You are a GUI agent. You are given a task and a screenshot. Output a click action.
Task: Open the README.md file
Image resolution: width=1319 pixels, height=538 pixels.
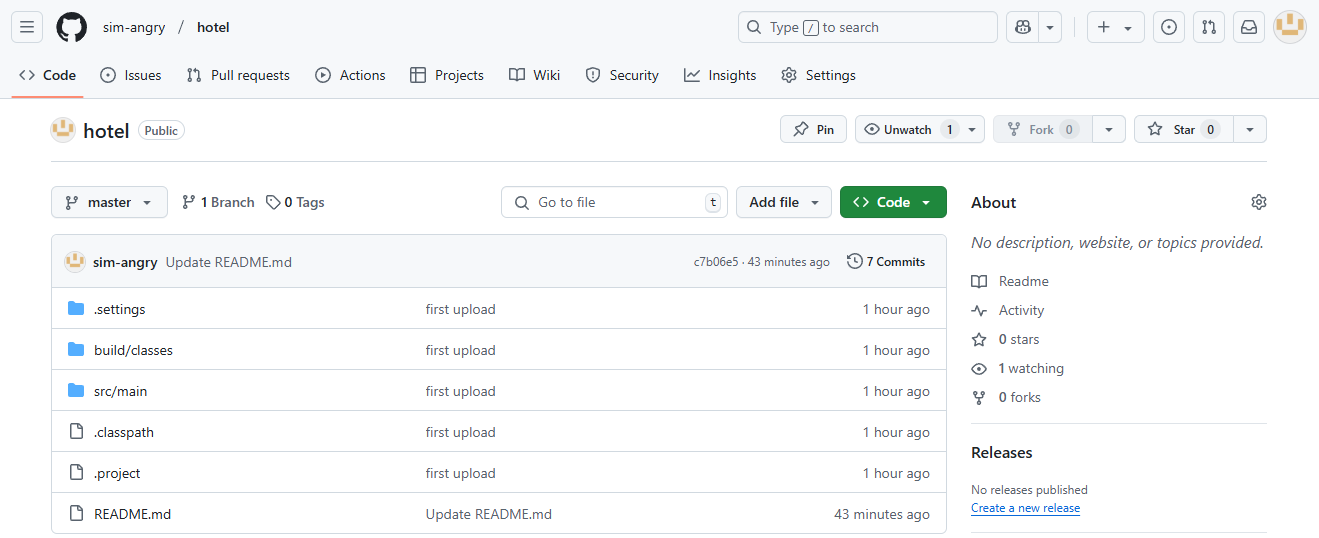pyautogui.click(x=132, y=514)
